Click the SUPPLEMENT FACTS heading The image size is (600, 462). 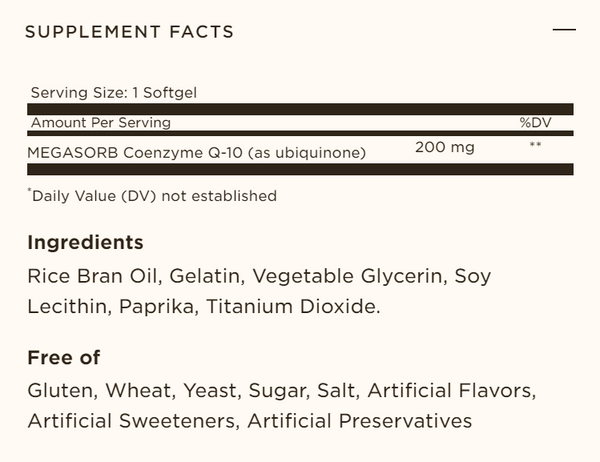tap(129, 32)
